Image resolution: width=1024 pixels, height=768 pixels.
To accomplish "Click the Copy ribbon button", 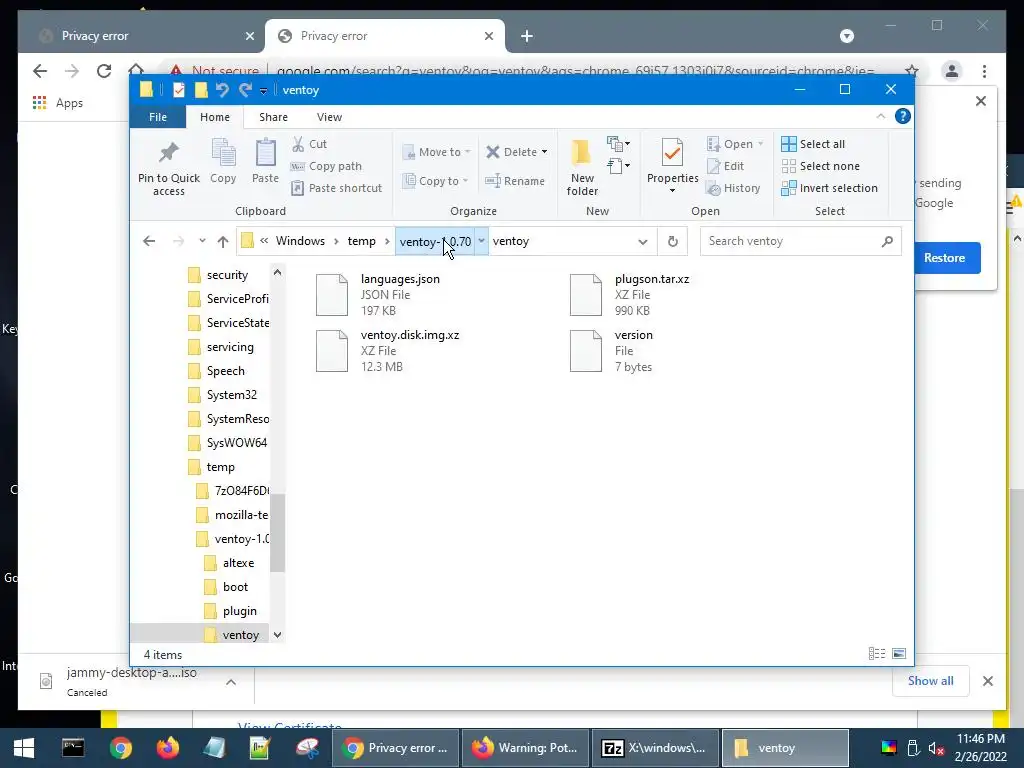I will pyautogui.click(x=223, y=161).
